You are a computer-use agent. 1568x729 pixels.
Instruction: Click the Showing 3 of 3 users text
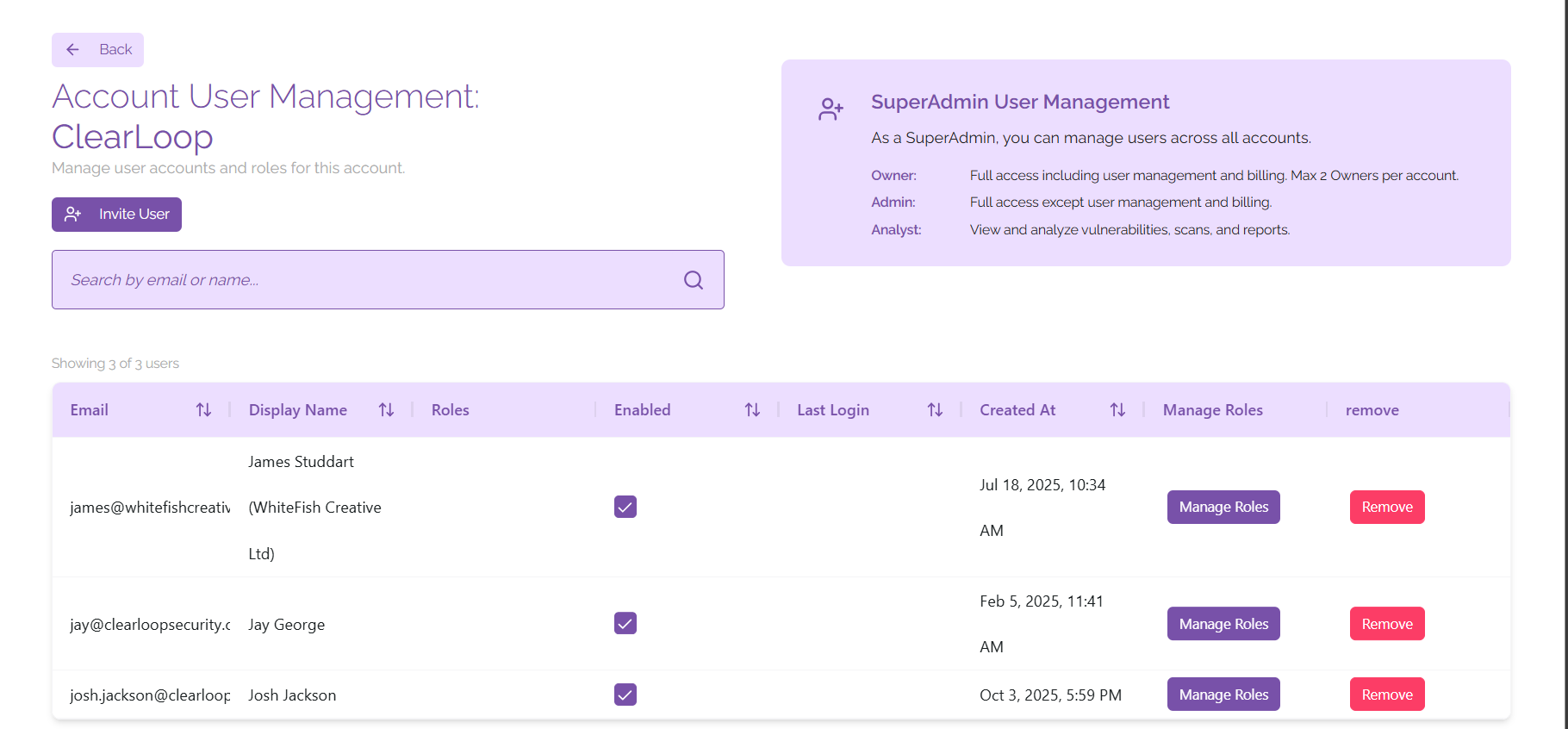(115, 364)
